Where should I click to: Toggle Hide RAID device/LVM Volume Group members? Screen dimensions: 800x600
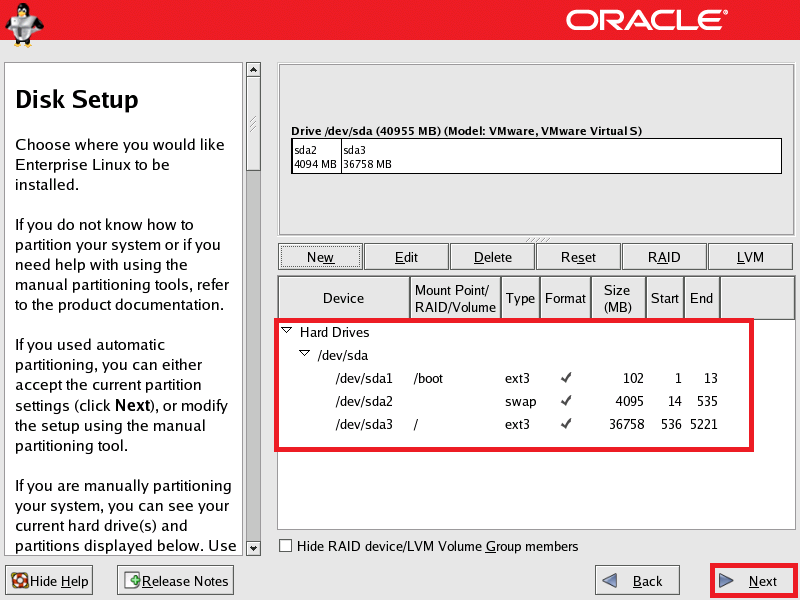286,546
